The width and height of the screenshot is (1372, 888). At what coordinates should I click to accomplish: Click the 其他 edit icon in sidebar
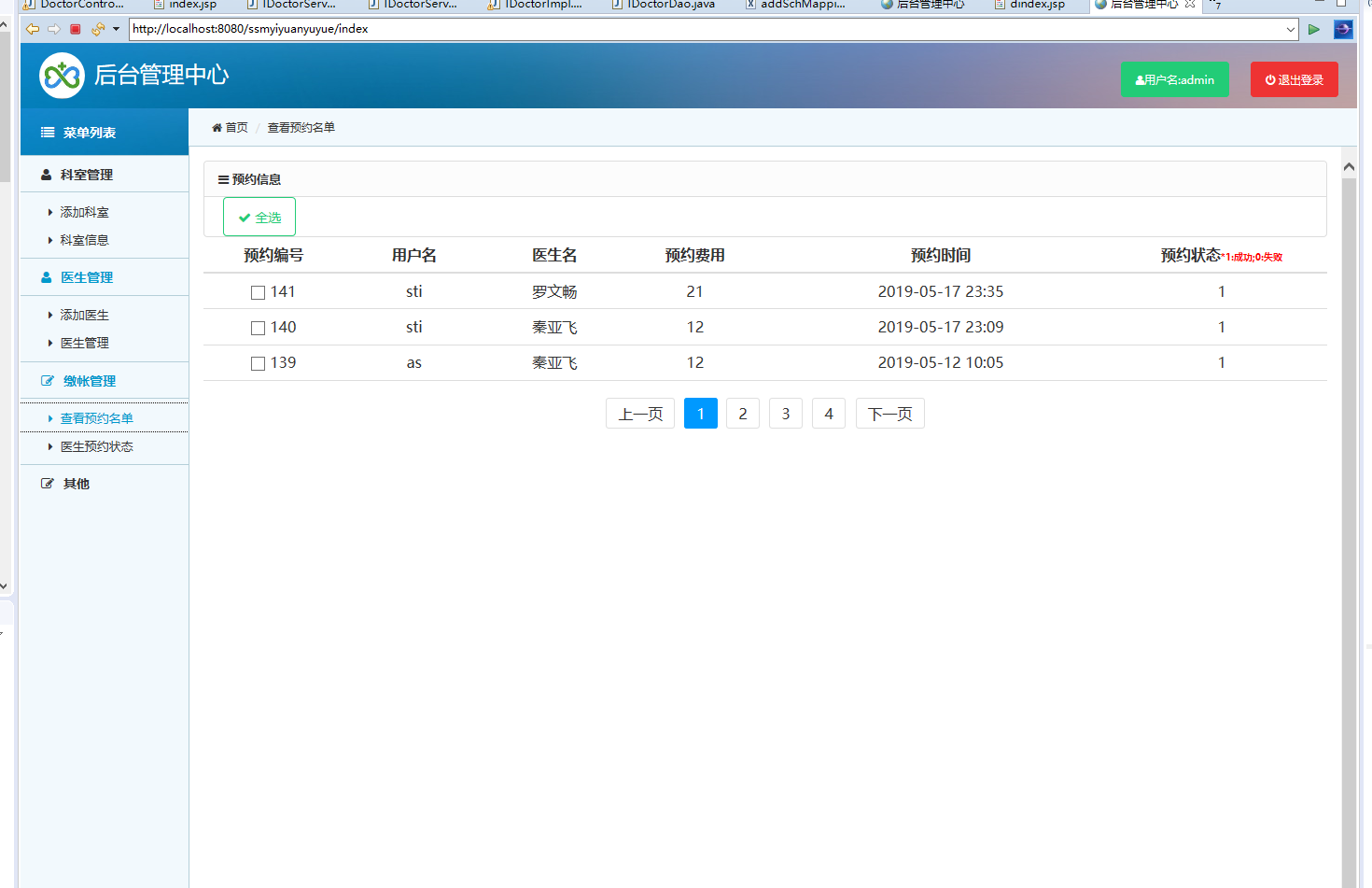pos(48,484)
